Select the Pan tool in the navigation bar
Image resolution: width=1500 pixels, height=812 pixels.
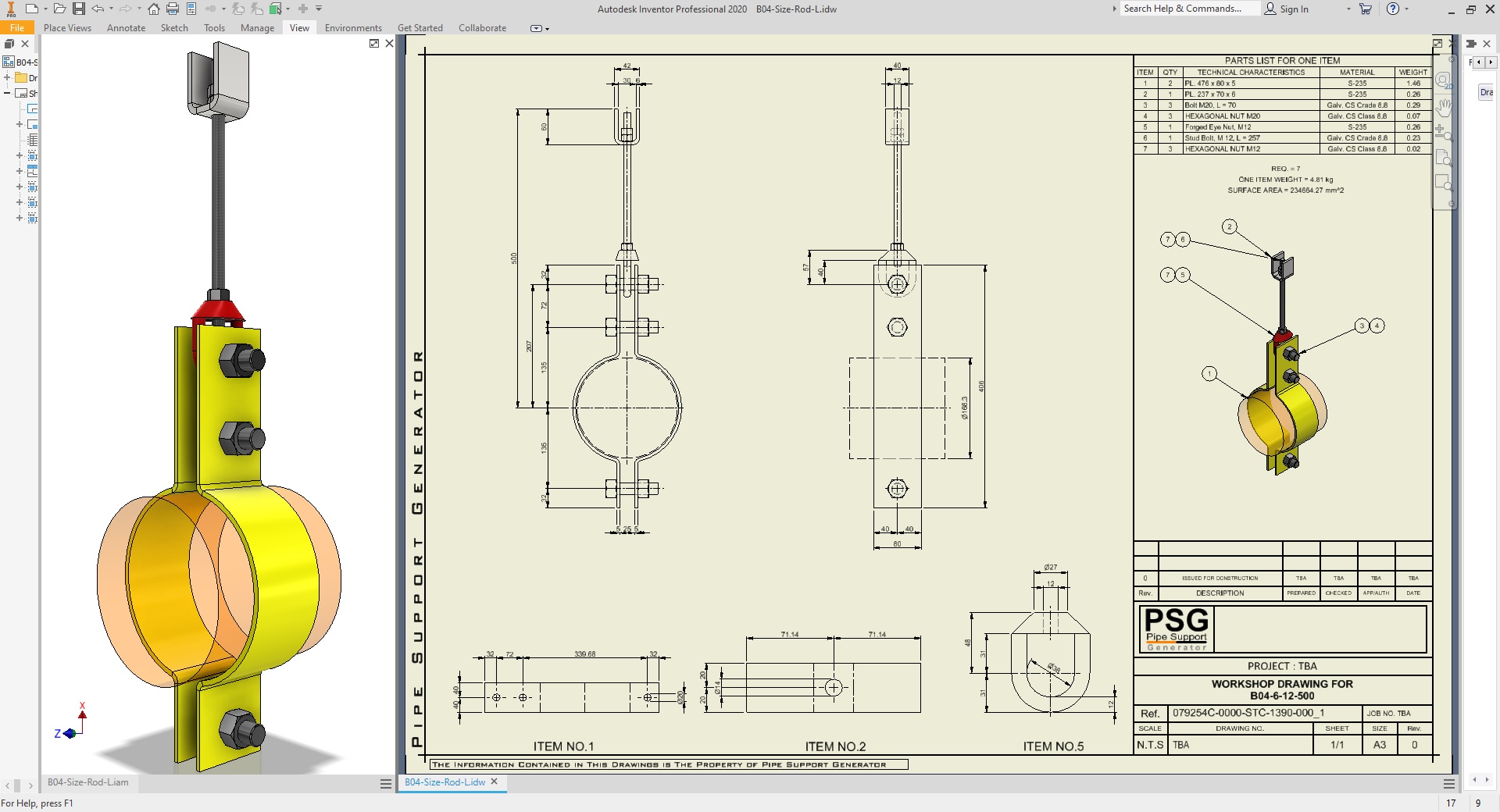pos(1441,107)
